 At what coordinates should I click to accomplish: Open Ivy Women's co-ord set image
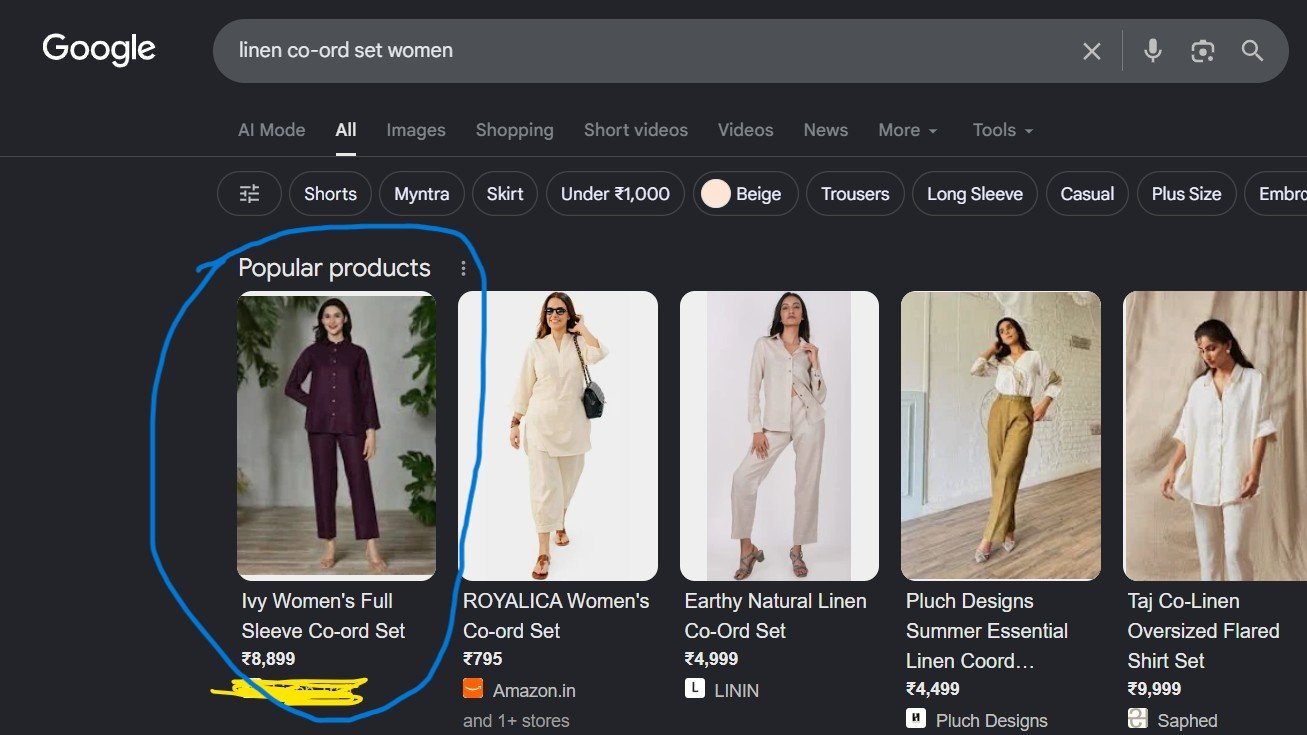click(x=336, y=435)
